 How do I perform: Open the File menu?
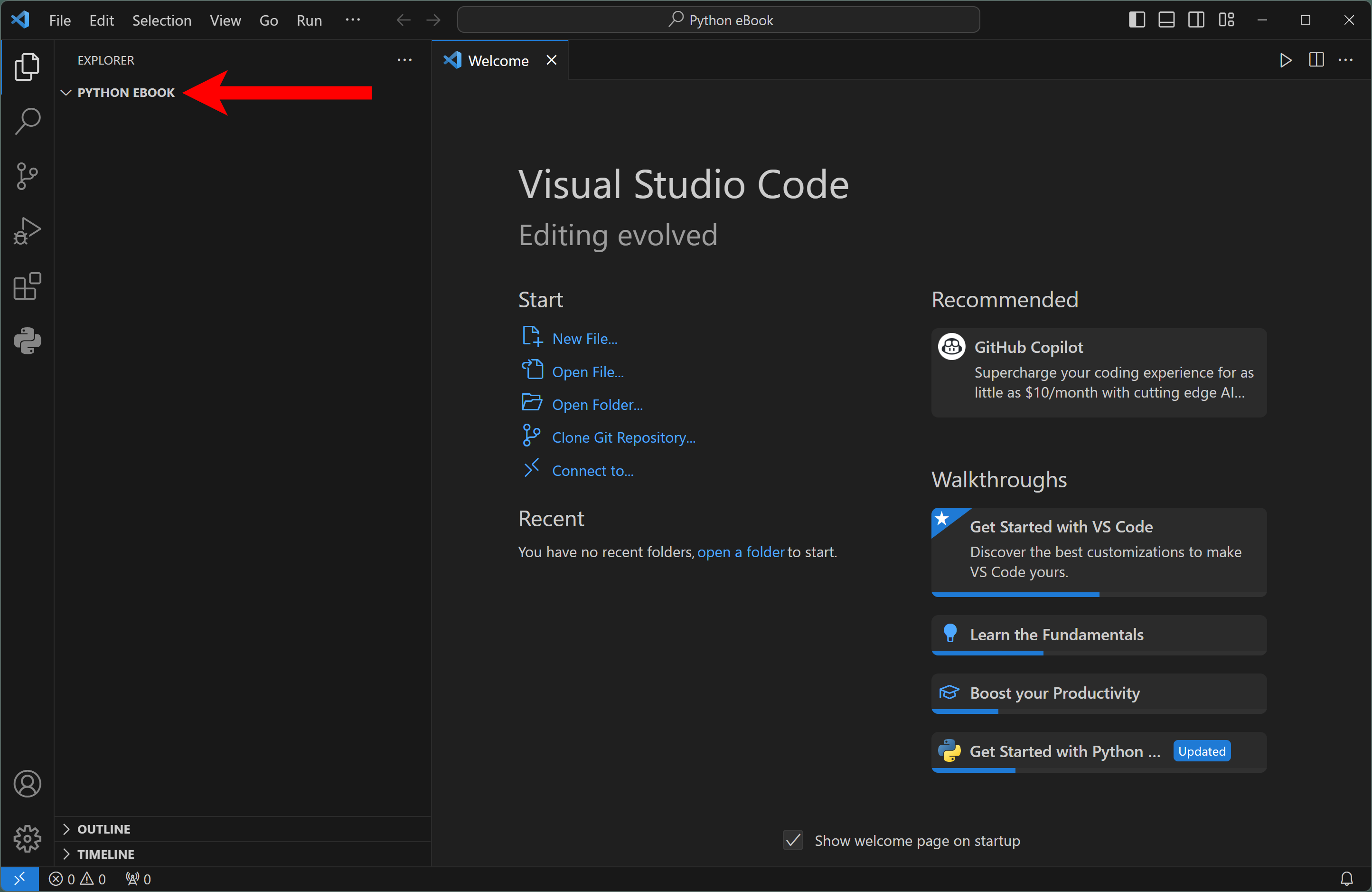(60, 20)
